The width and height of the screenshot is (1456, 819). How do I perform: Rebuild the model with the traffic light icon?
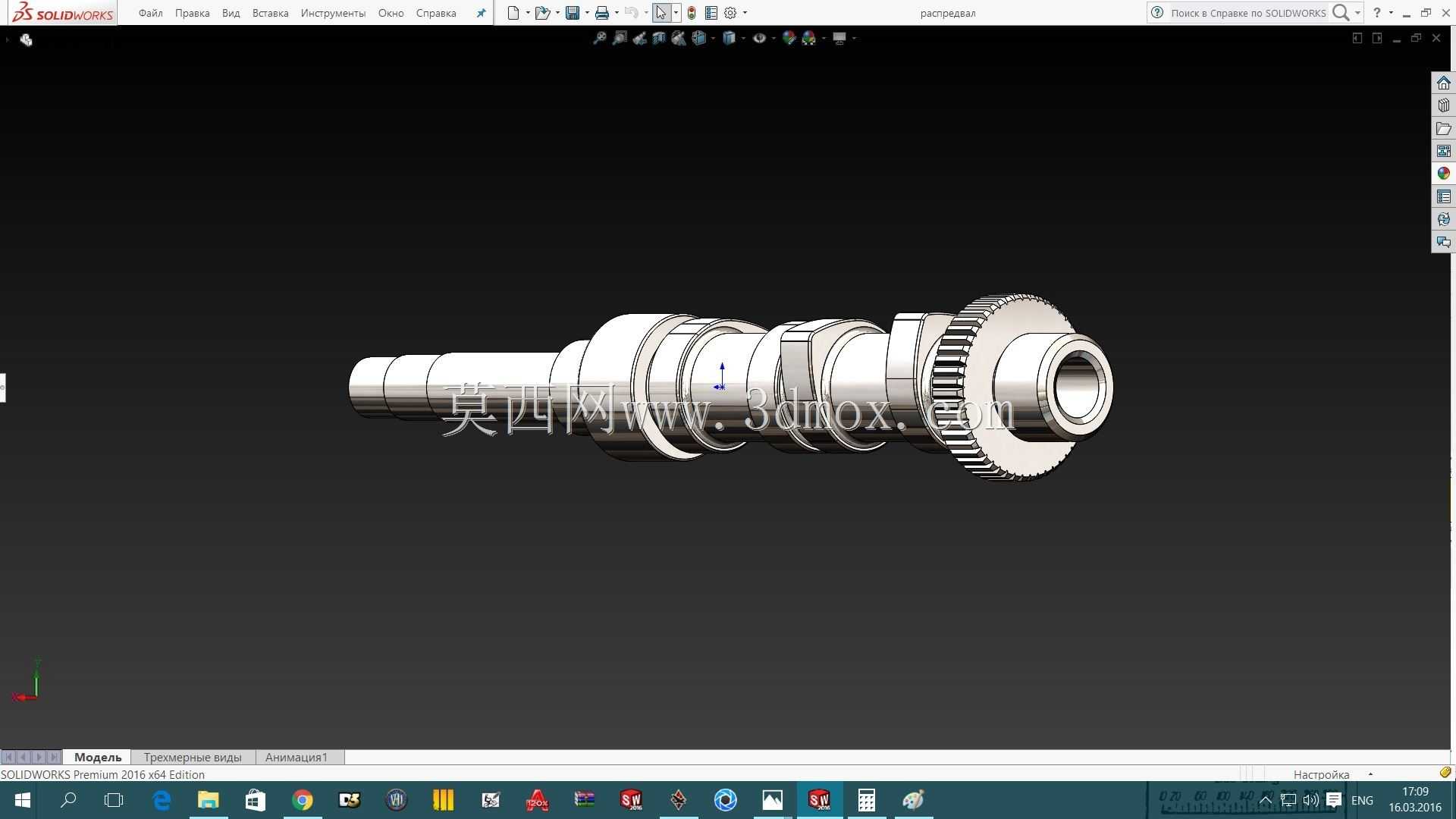[x=692, y=13]
